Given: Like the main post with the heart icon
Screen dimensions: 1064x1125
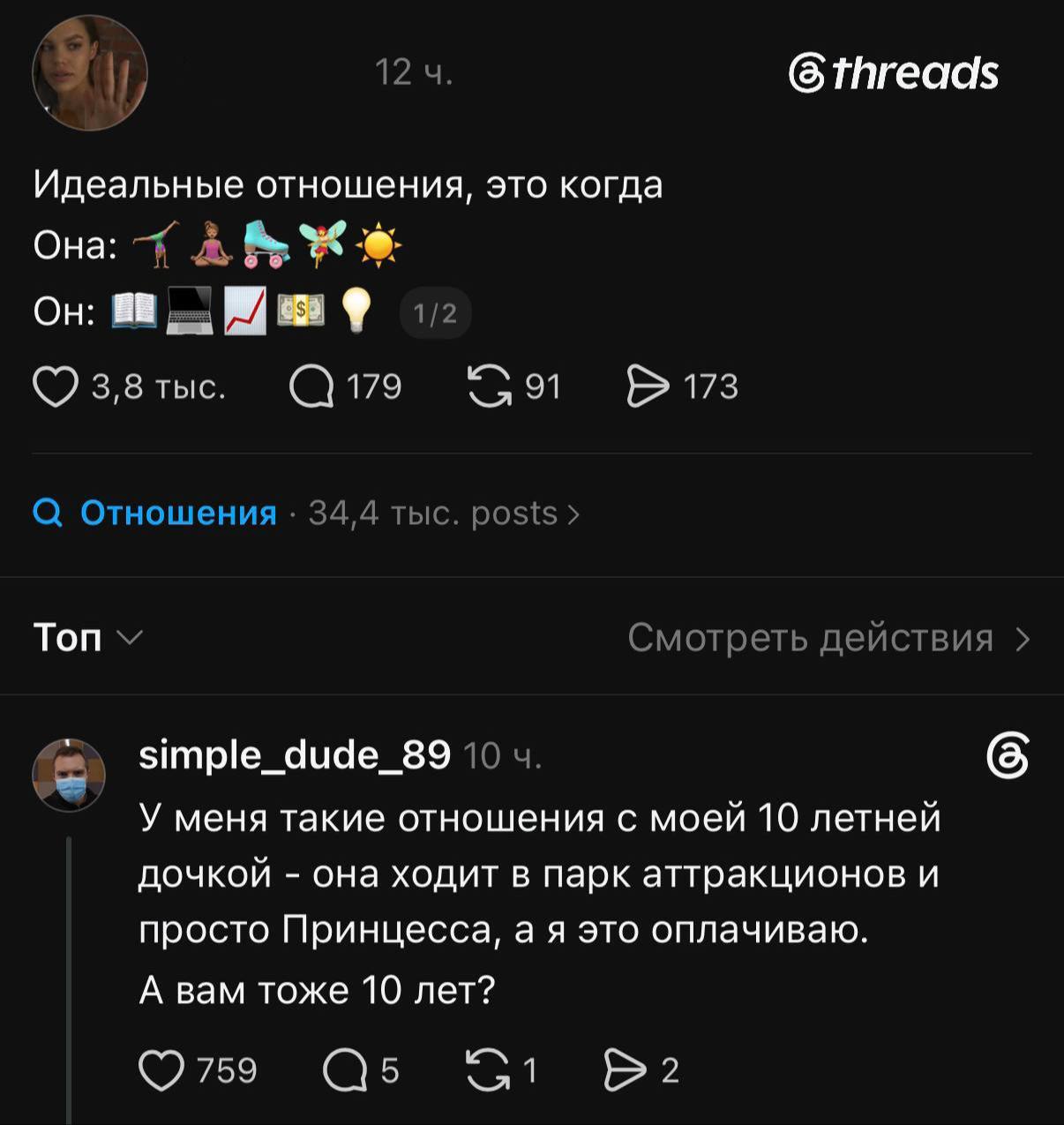Looking at the screenshot, I should coord(56,387).
